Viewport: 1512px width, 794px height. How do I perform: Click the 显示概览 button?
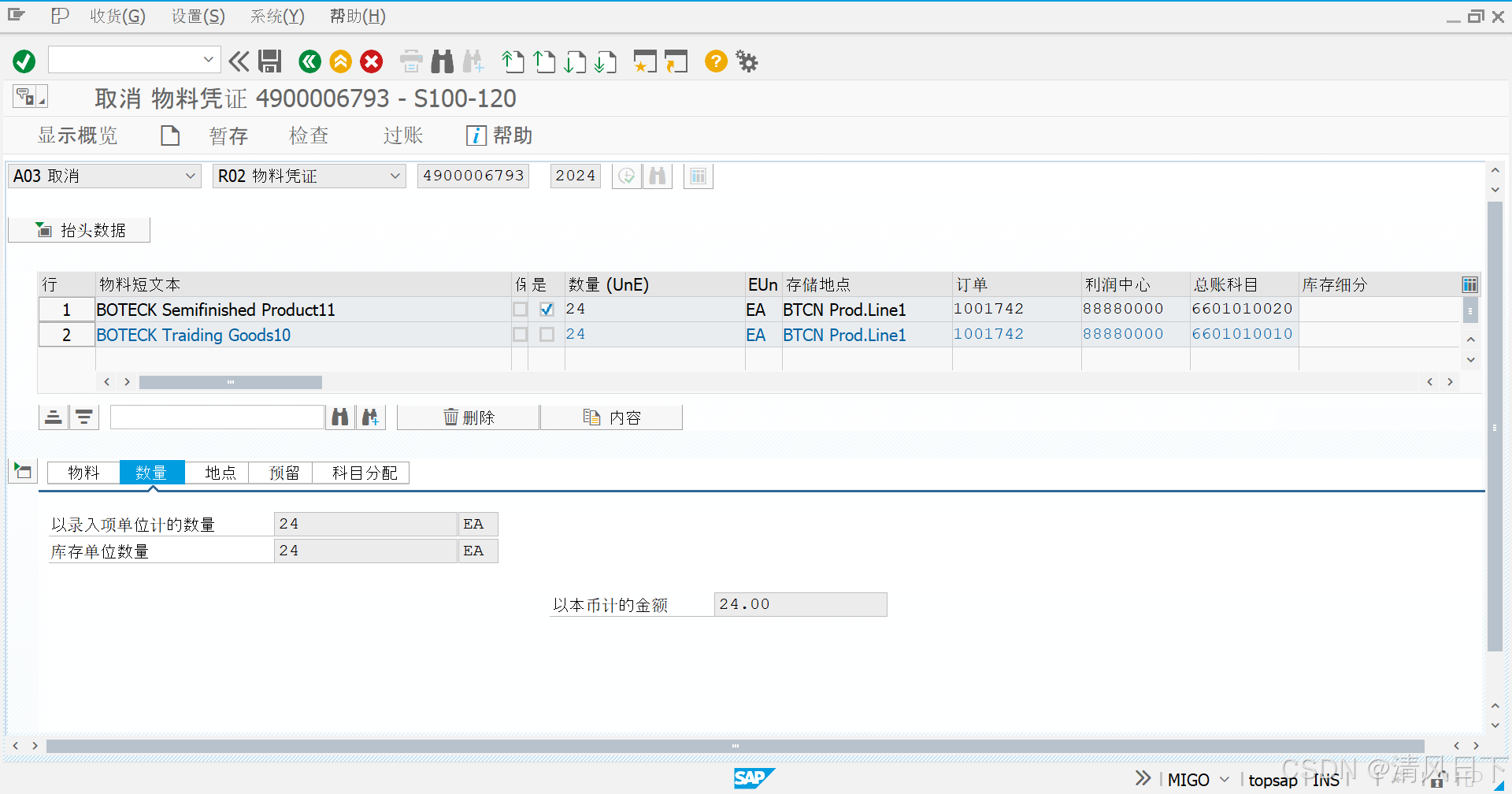(x=77, y=135)
